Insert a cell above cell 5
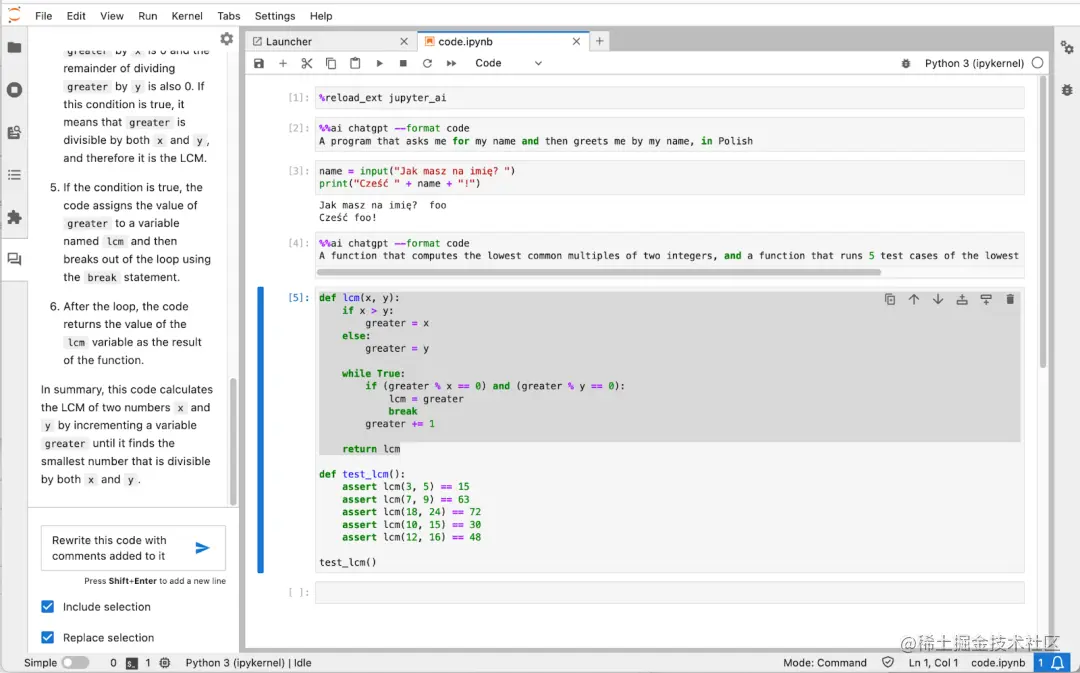Screen dimensions: 1080x673 [962, 300]
